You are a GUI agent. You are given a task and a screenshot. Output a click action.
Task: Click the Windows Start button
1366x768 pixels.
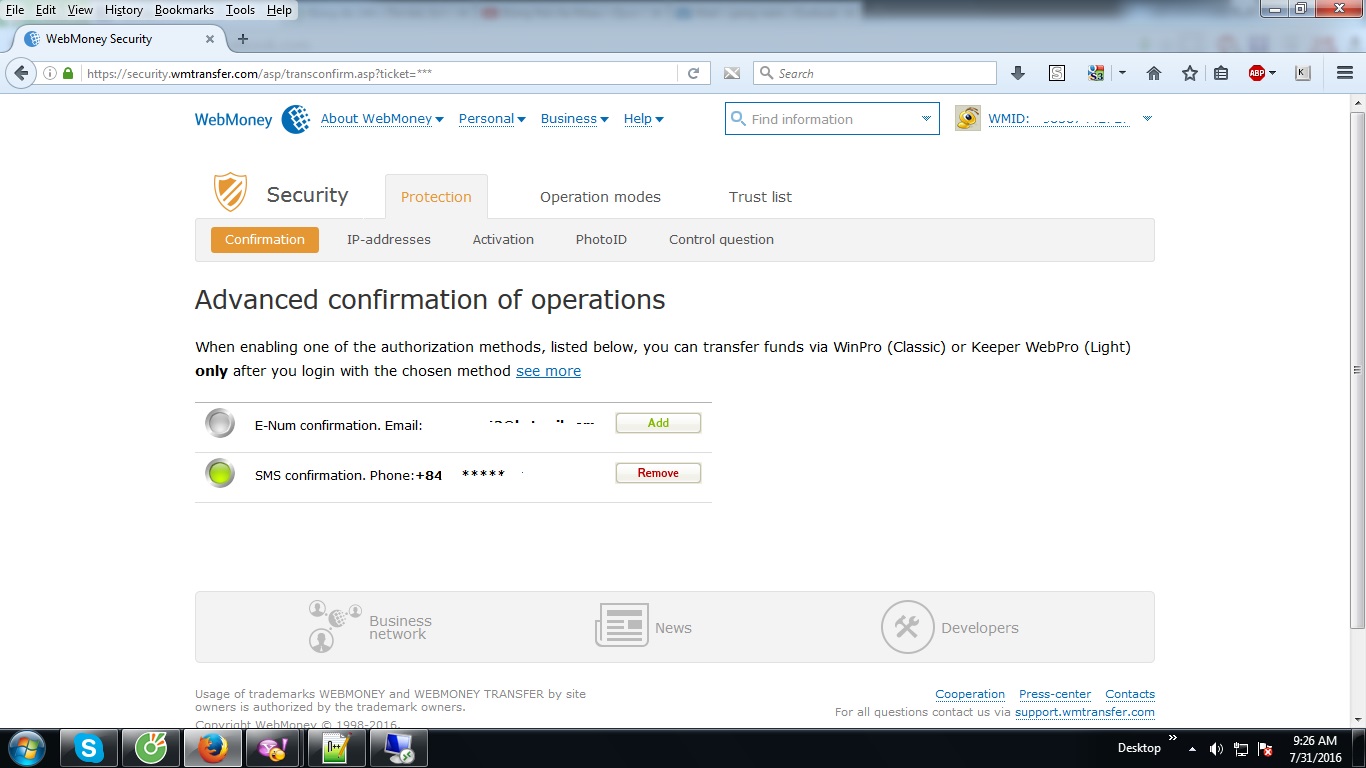coord(26,748)
